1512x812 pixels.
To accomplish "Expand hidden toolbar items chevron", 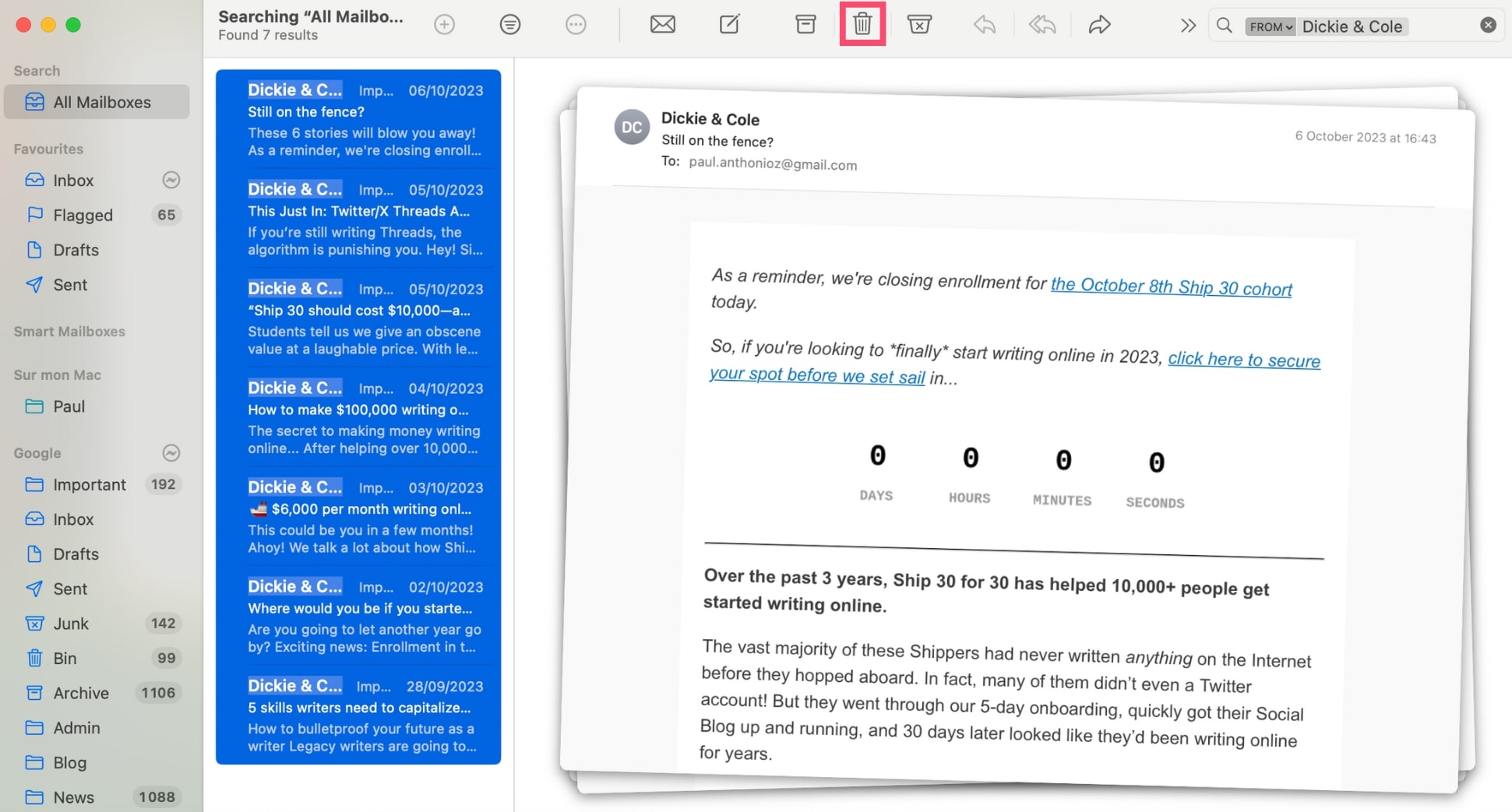I will tap(1187, 26).
